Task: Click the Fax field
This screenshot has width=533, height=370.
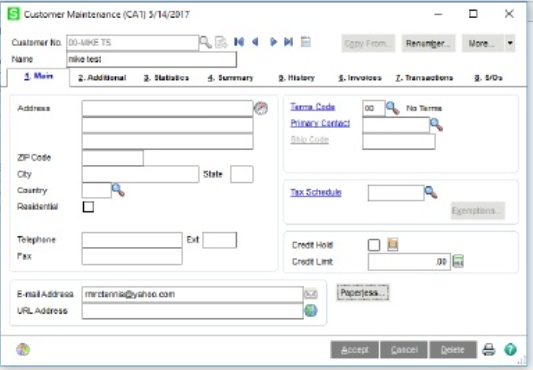Action: (x=132, y=256)
